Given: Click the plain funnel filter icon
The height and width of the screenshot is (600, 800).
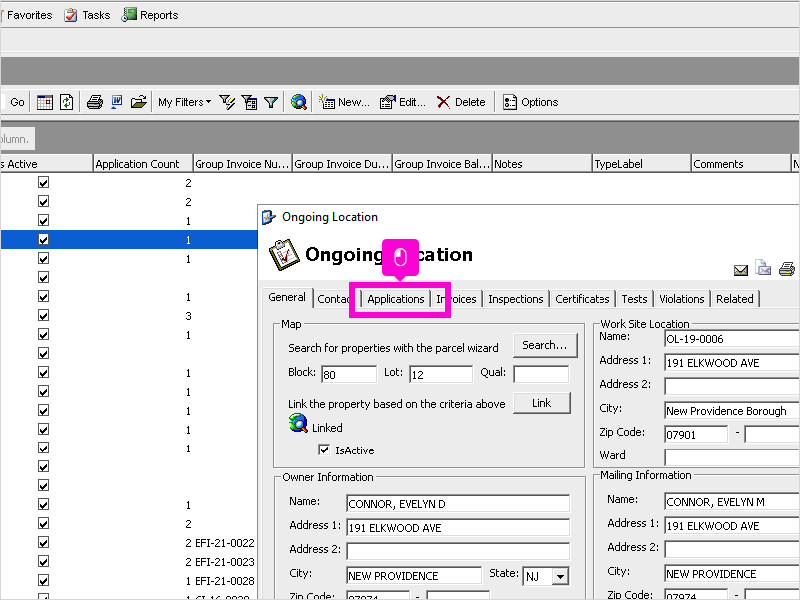Looking at the screenshot, I should 271,103.
